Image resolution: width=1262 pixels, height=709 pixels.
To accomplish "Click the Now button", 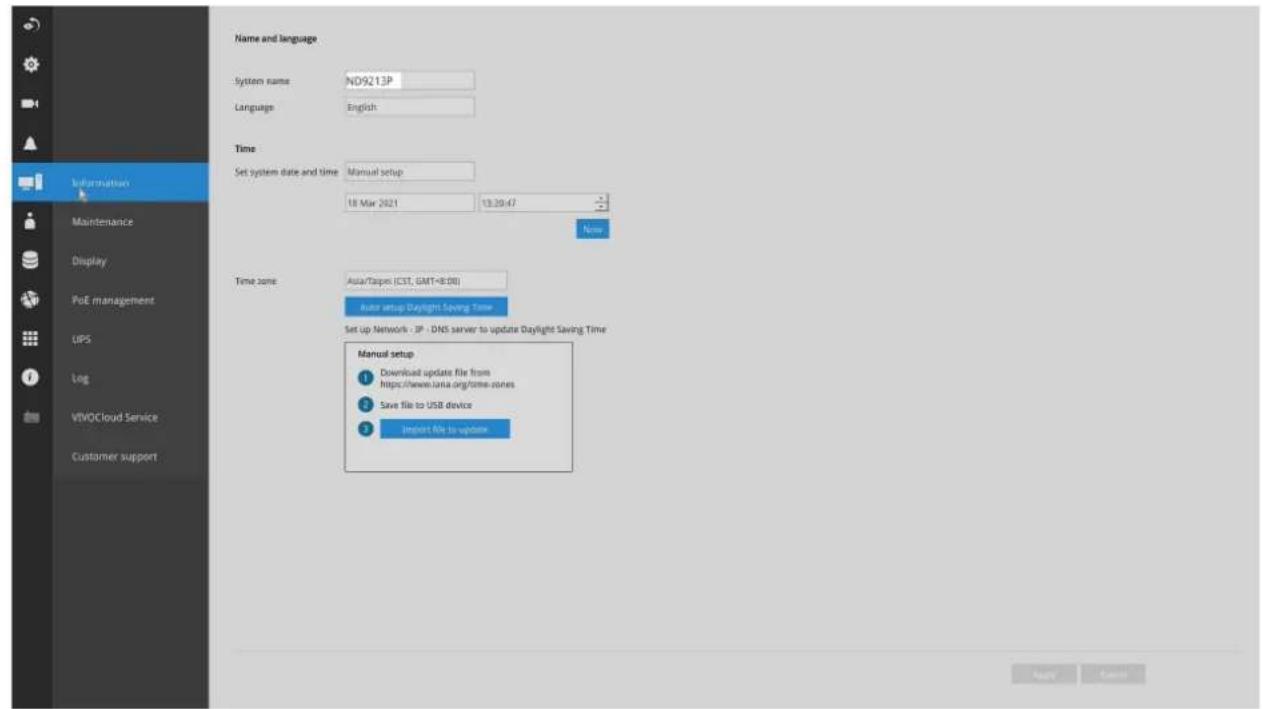I will point(592,230).
